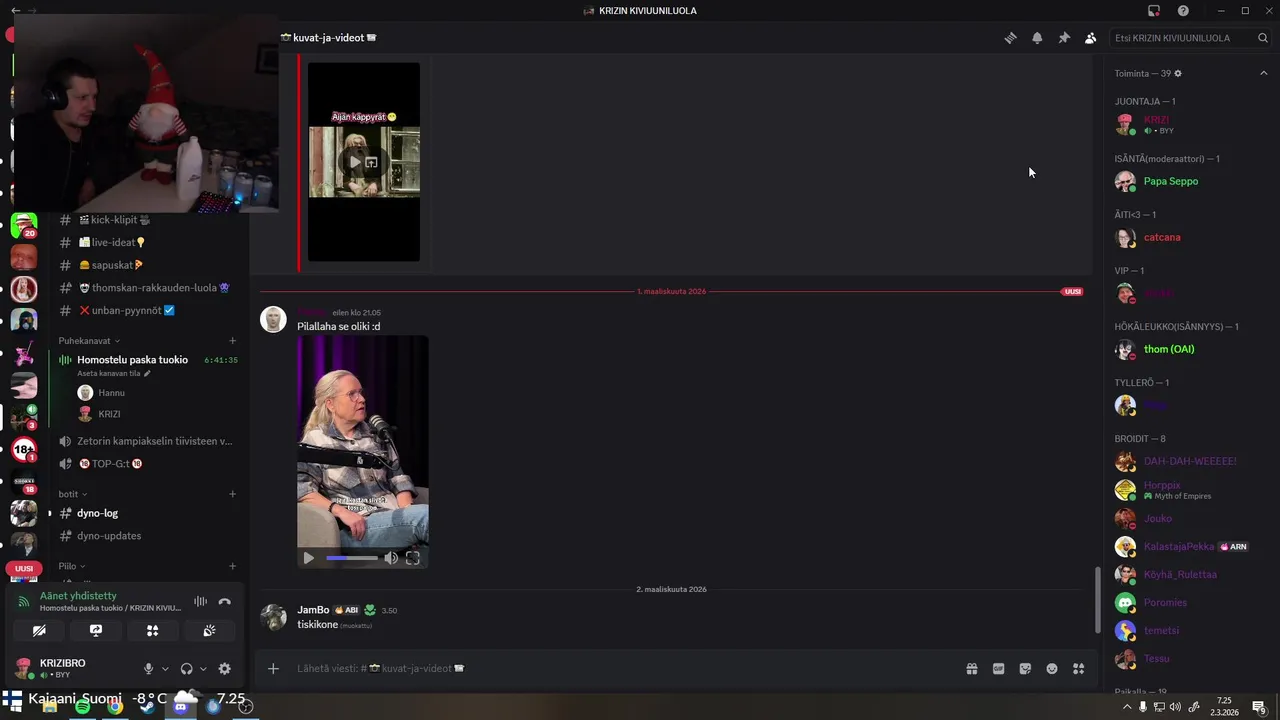Screen dimensions: 1280x720
Task: Open the gift icon in message bar
Action: (x=971, y=669)
